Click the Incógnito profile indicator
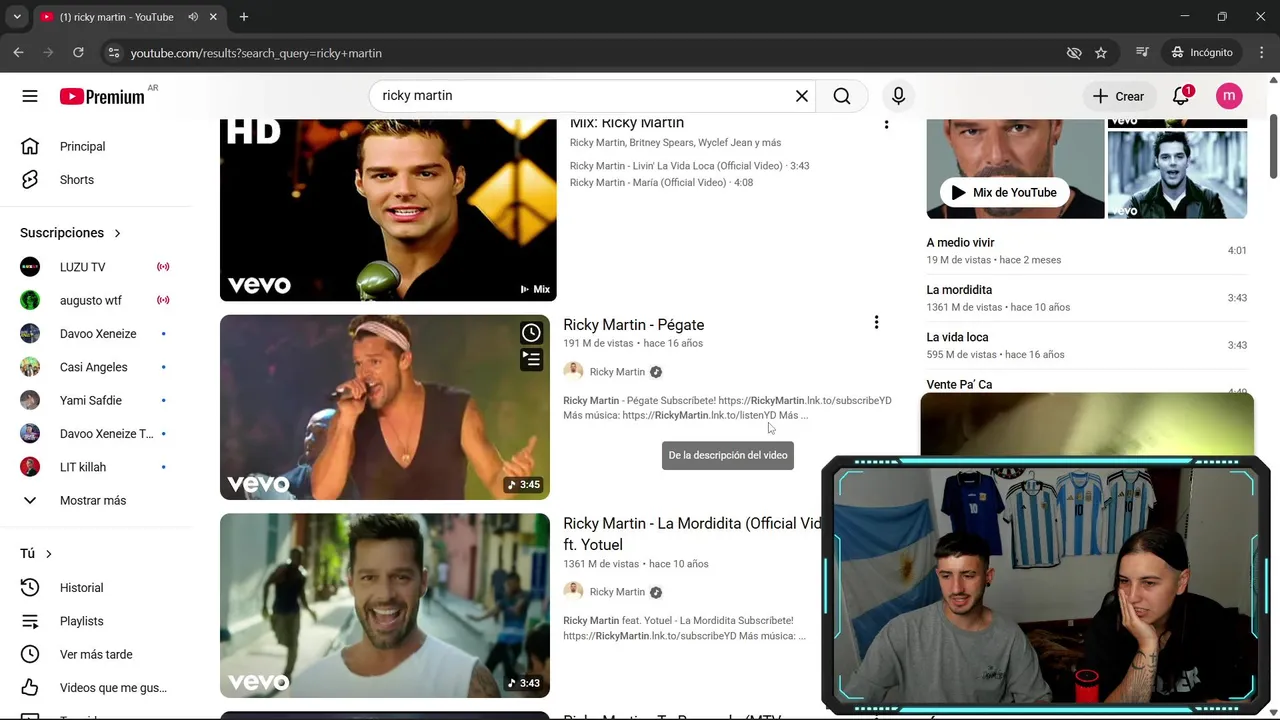The image size is (1280, 720). (x=1203, y=53)
